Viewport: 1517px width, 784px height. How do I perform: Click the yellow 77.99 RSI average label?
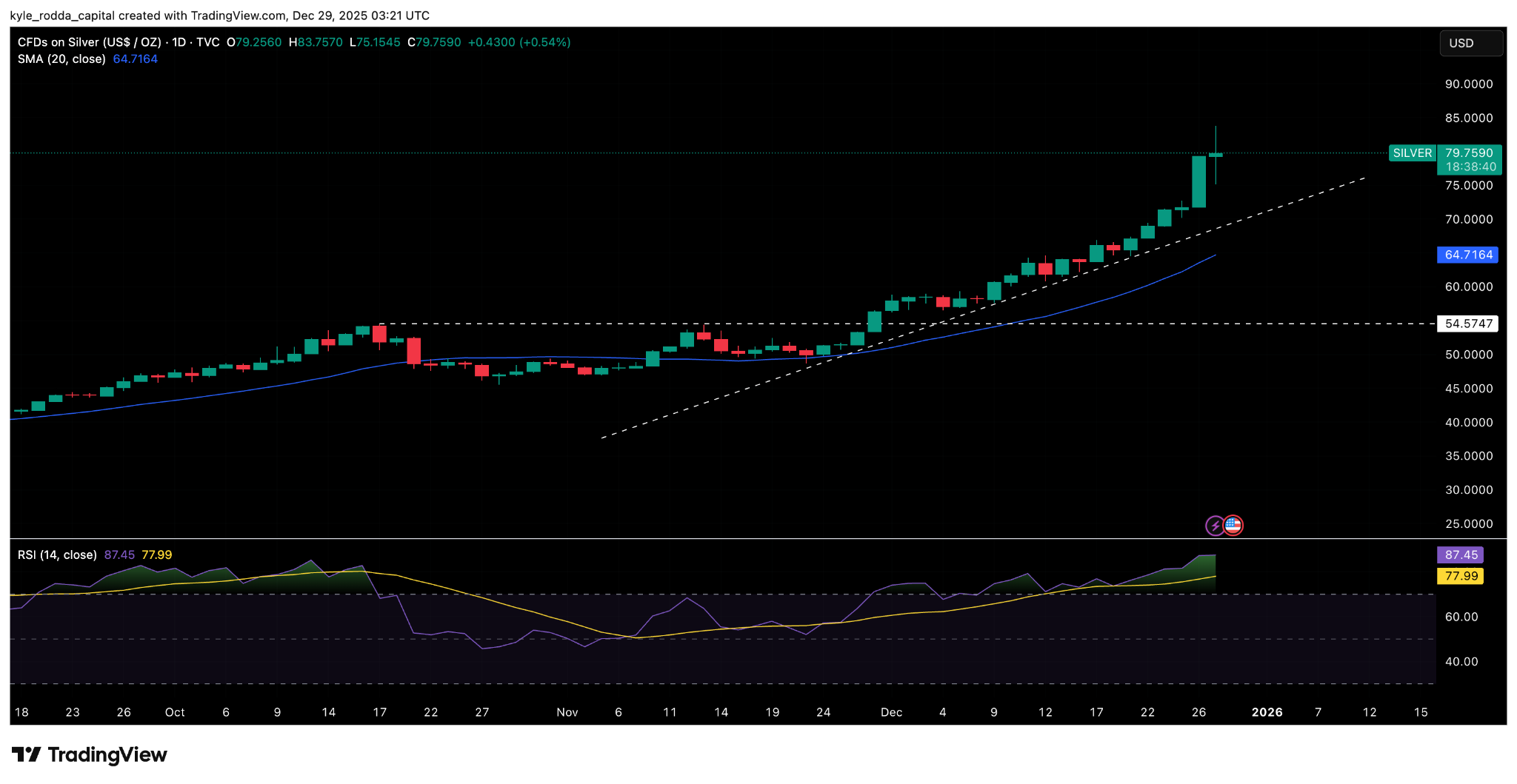(x=1461, y=576)
